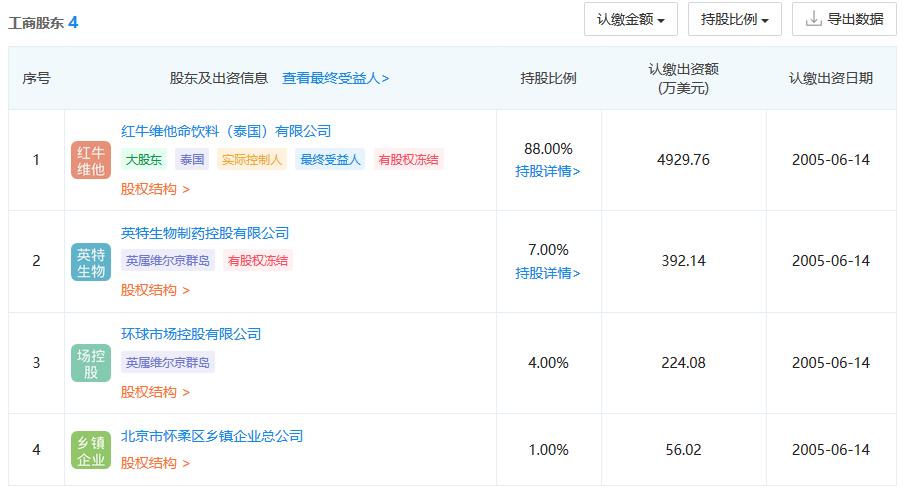This screenshot has height=497, width=912.
Task: Click the 实际控制人 tag
Action: [252, 159]
